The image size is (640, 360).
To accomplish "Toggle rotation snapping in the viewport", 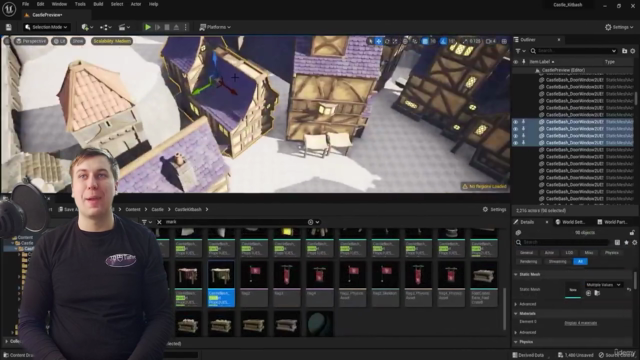I will (x=443, y=41).
